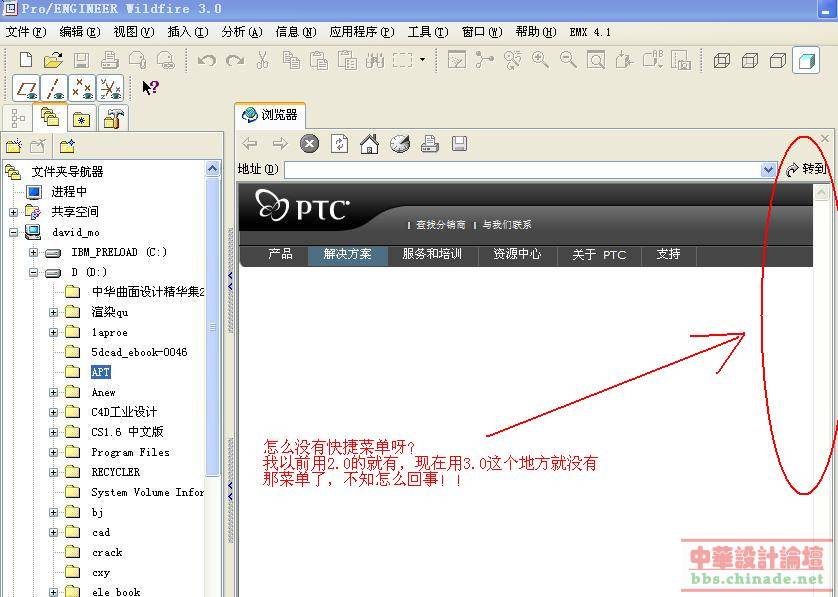Image resolution: width=838 pixels, height=597 pixels.
Task: Click the Cut scissors icon
Action: 262,60
